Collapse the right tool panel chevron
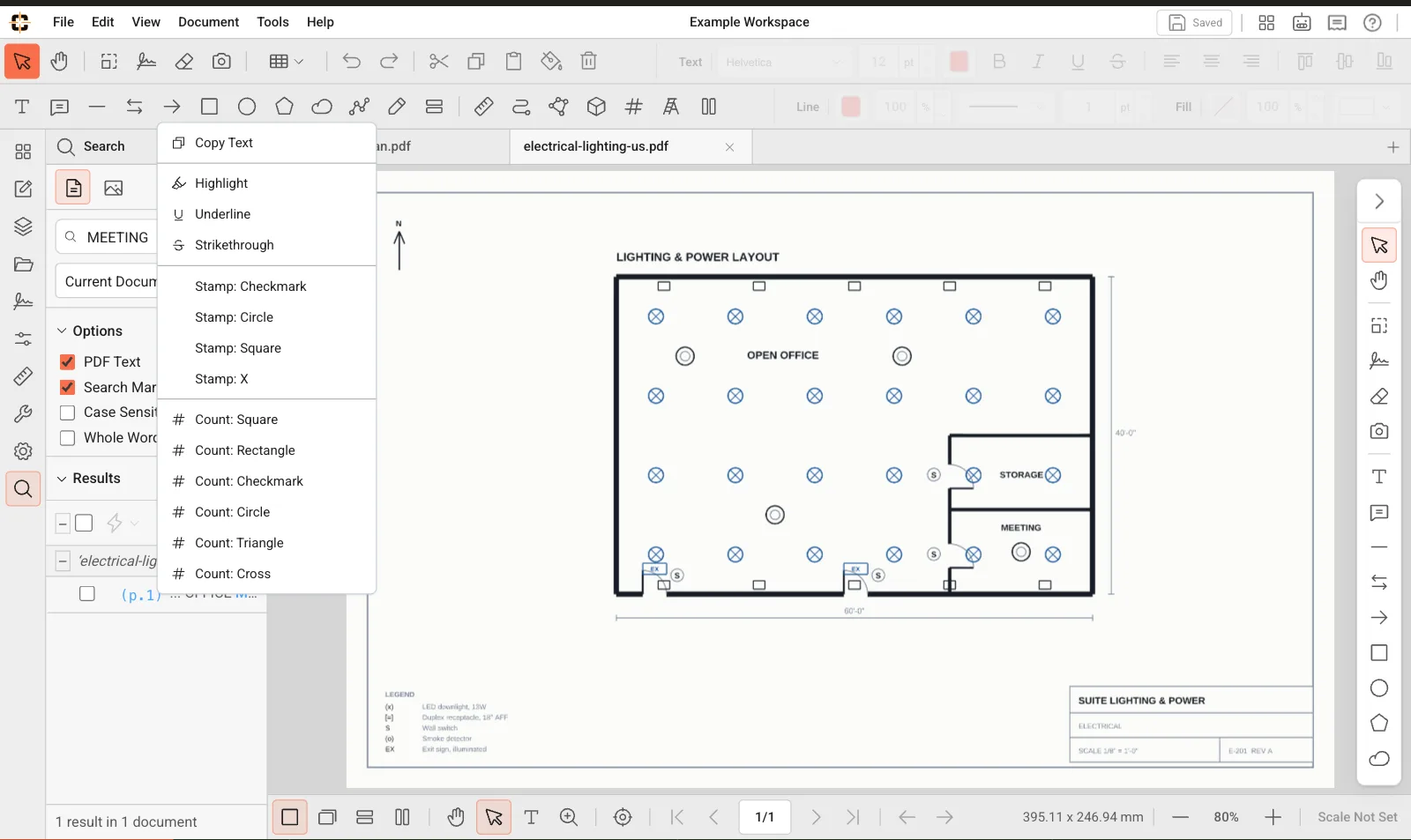 pyautogui.click(x=1379, y=202)
